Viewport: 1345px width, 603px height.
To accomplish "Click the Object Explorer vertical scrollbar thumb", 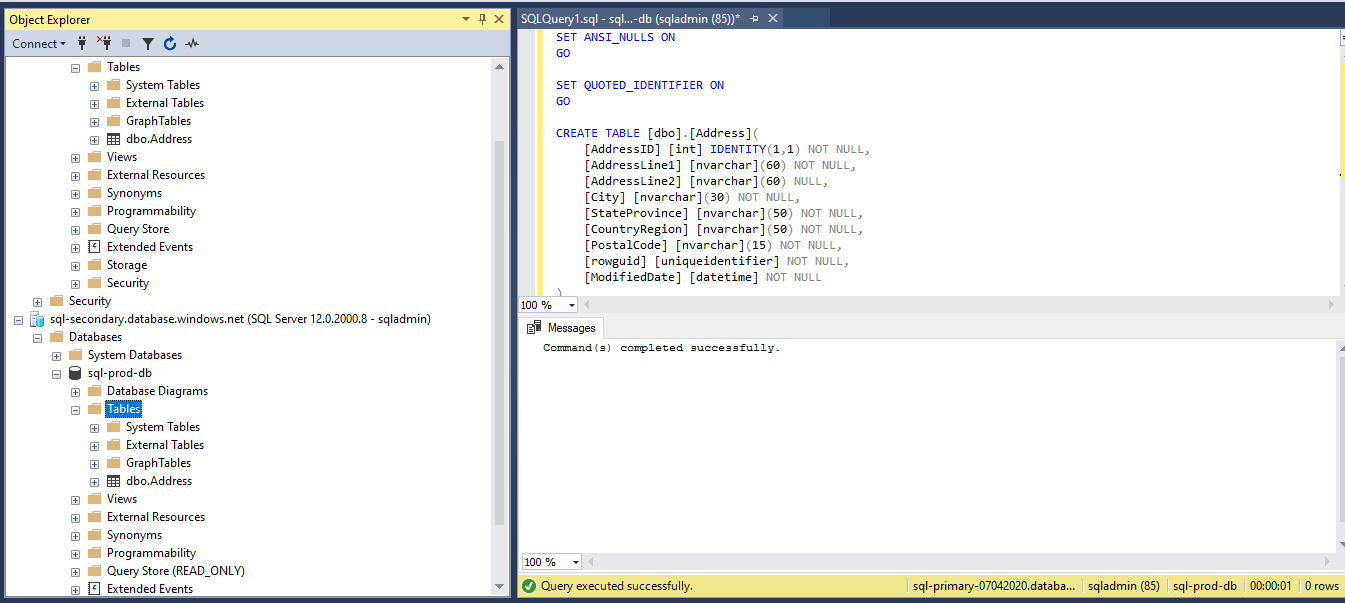I will click(x=500, y=332).
